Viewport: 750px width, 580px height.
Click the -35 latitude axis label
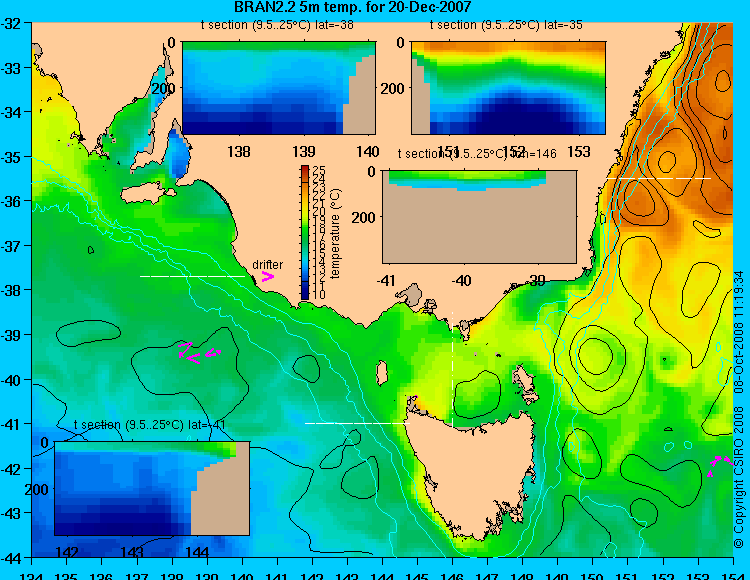click(11, 156)
